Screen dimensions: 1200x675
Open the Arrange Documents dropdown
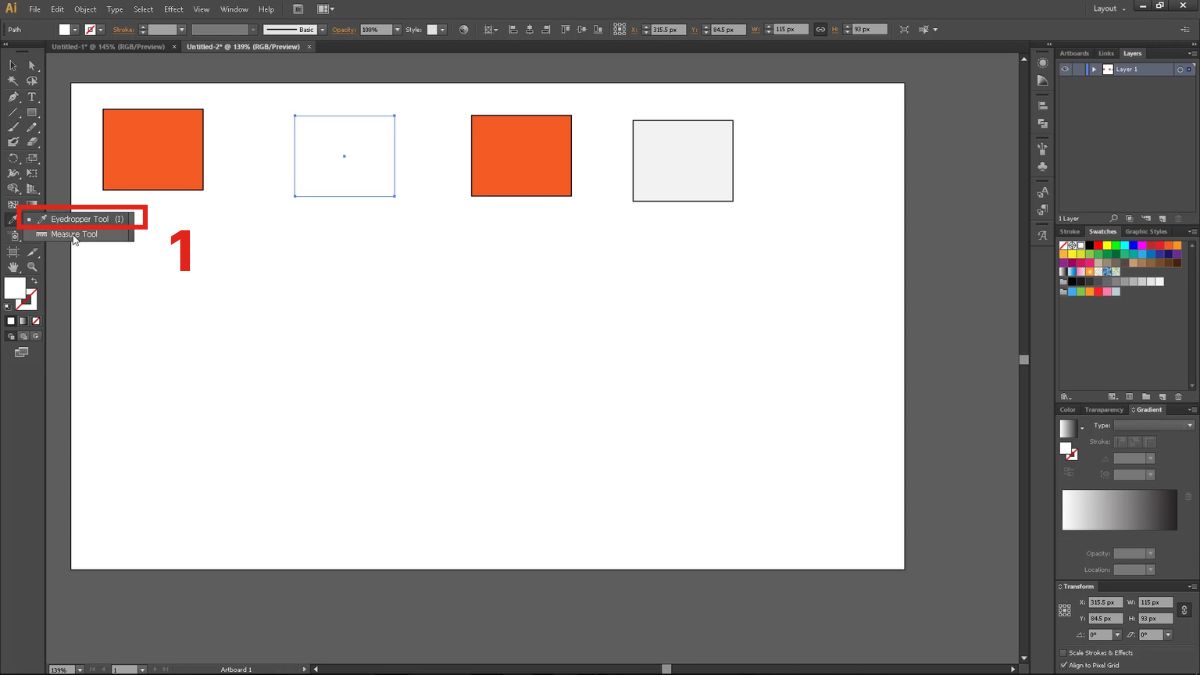click(326, 9)
